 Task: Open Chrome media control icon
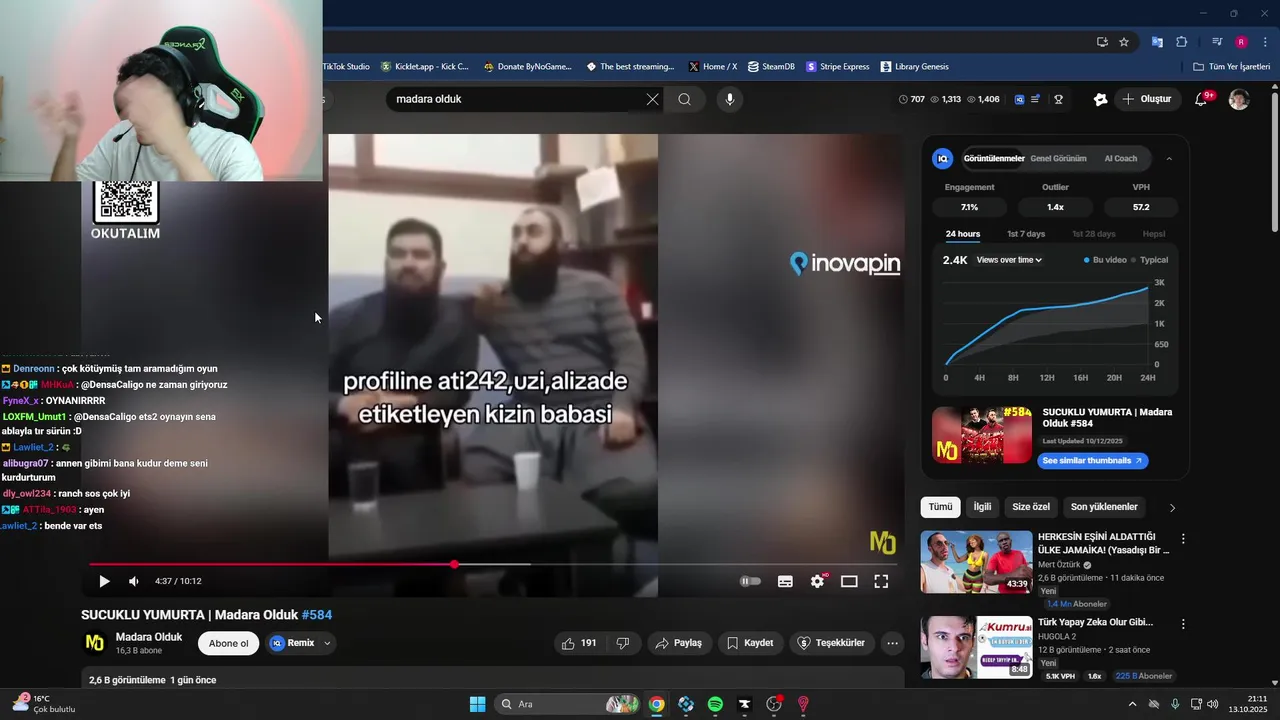coord(1217,42)
